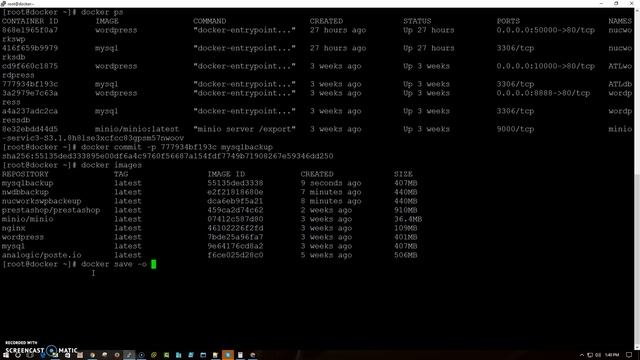Click the "docker save -o" command text

pos(114,264)
